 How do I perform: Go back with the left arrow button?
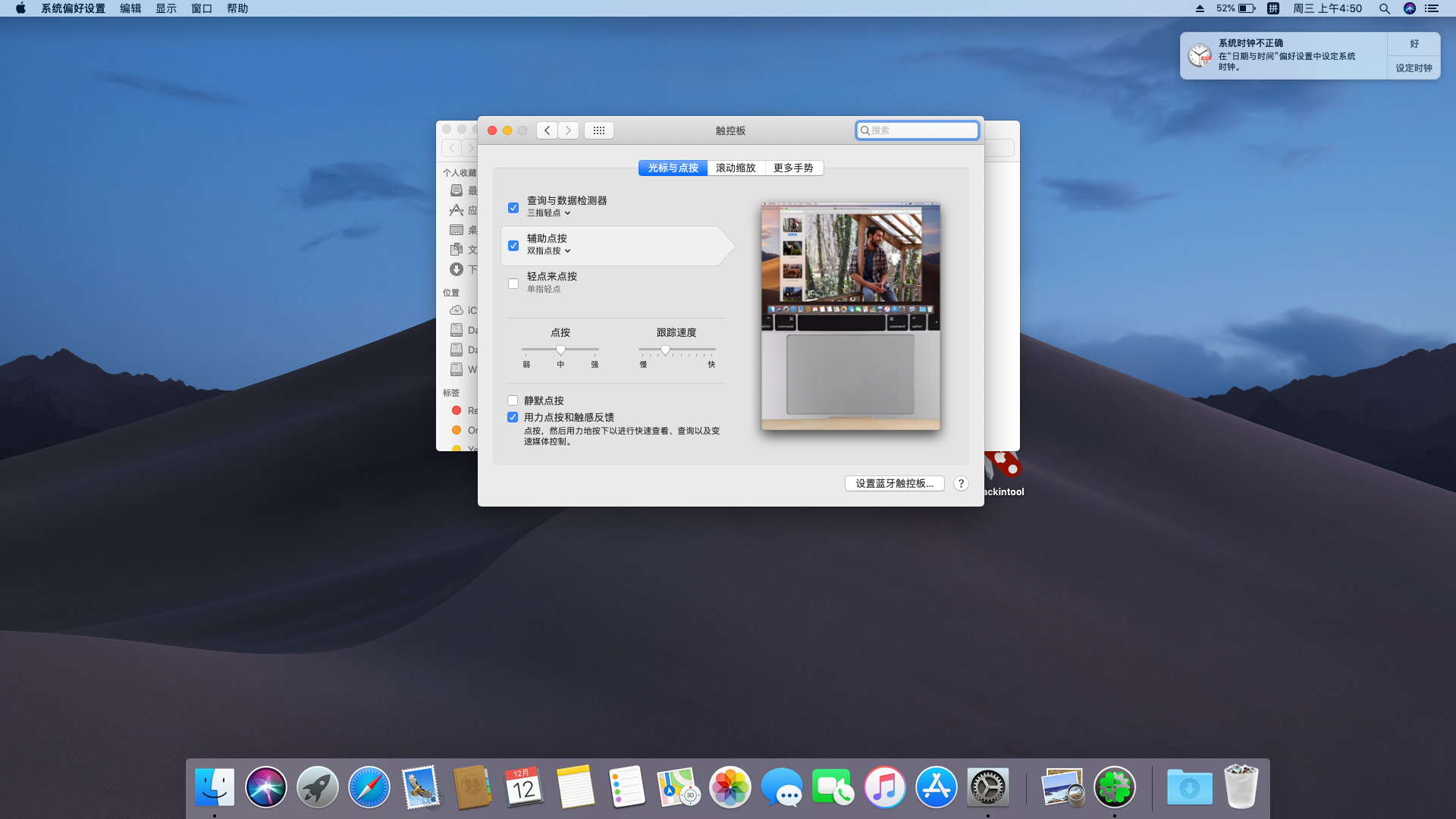tap(547, 130)
